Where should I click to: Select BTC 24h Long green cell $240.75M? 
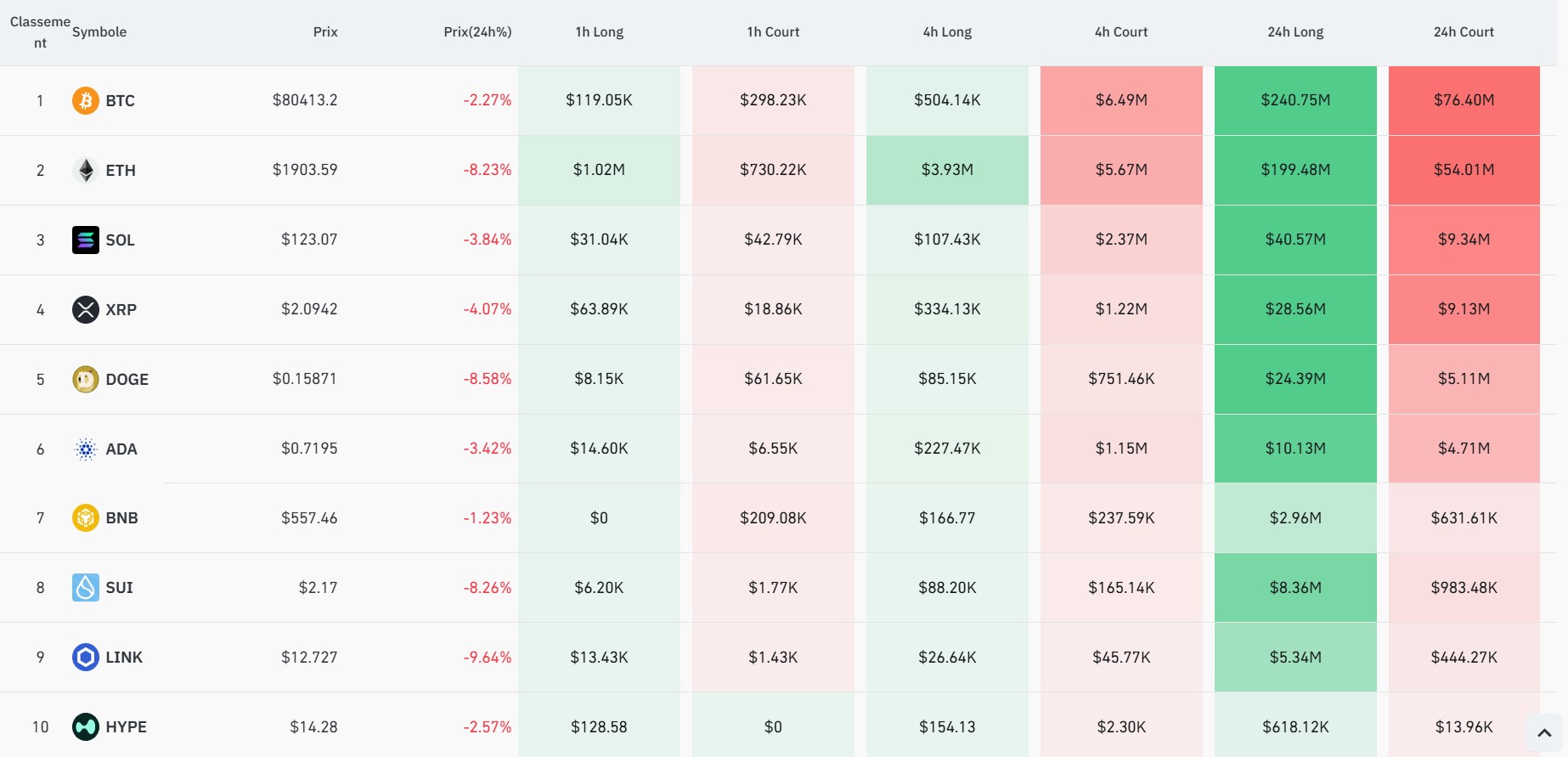1295,100
